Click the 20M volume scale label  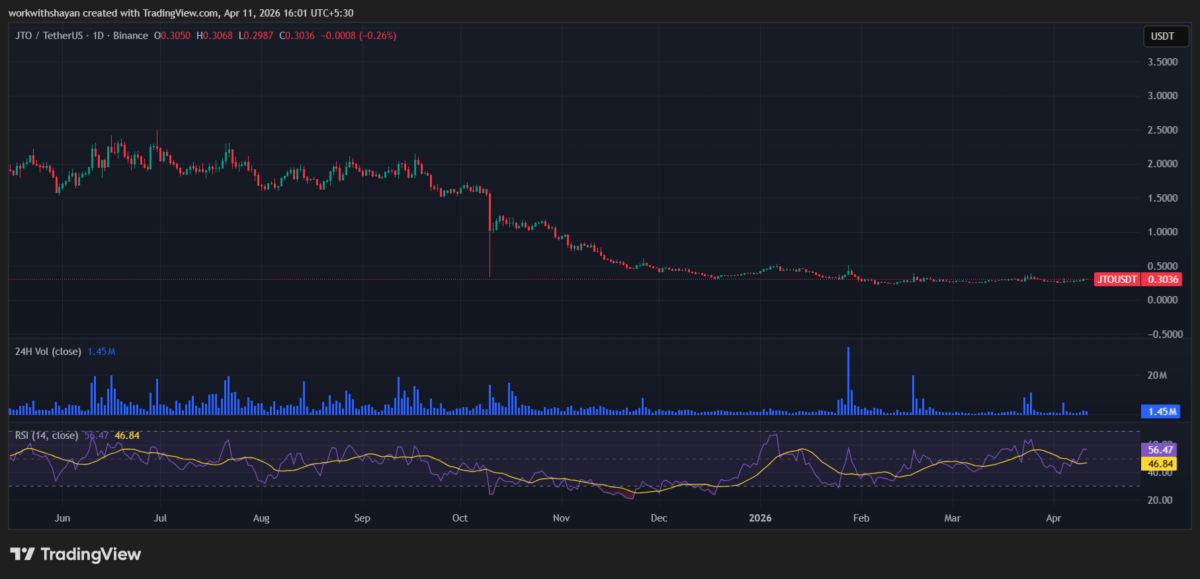click(1157, 376)
